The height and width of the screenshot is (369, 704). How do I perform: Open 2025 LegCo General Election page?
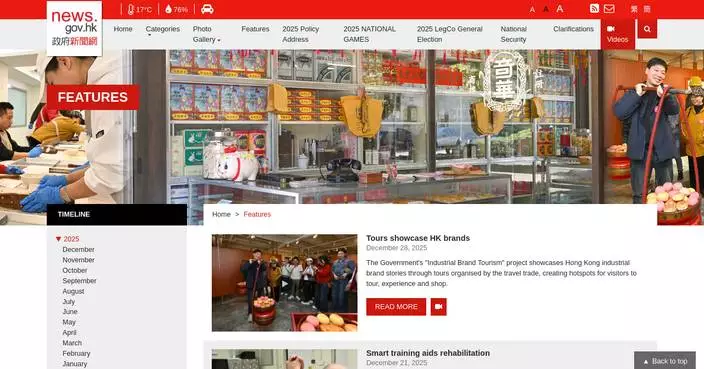(x=449, y=34)
